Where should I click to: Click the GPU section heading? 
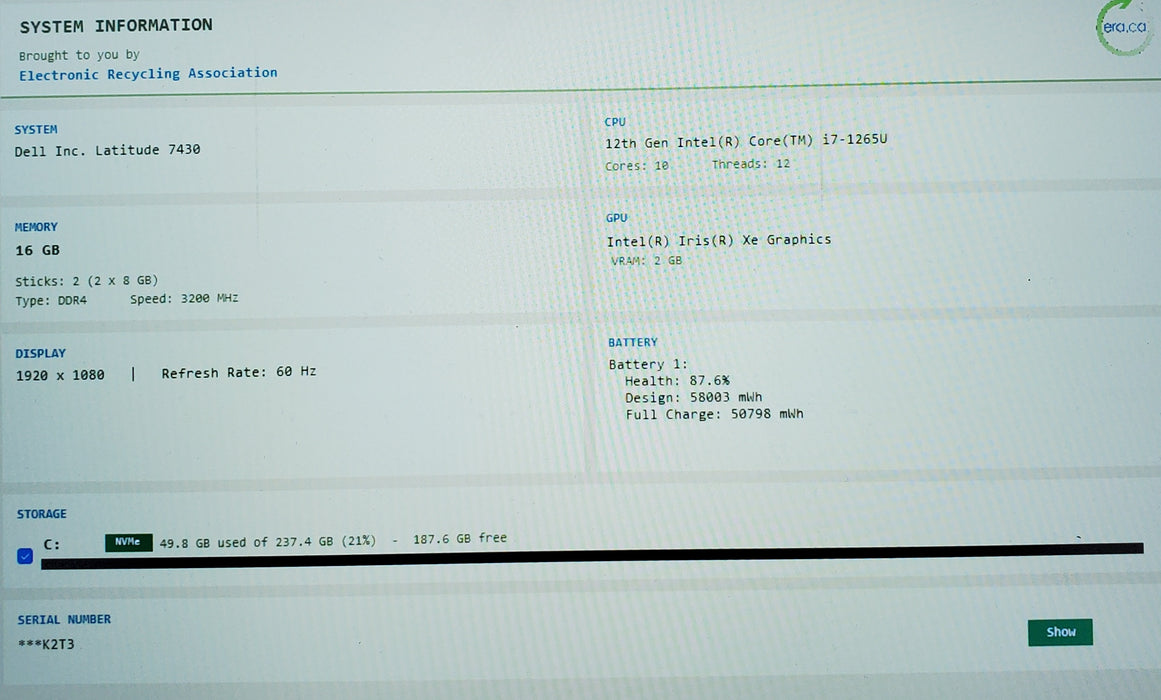point(616,218)
